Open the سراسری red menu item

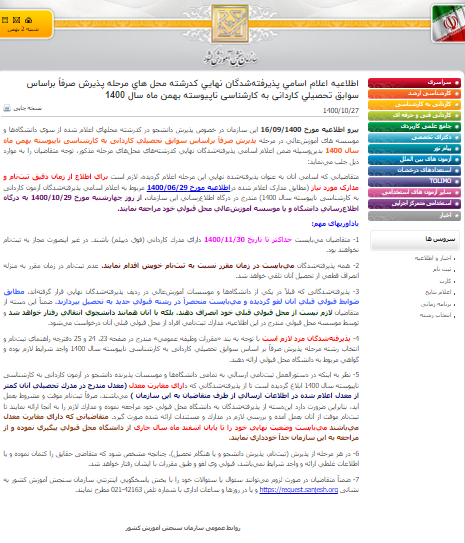point(414,83)
